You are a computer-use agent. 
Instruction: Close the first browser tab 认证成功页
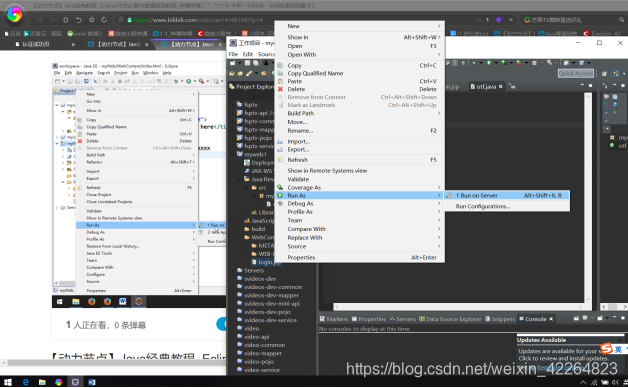pos(73,44)
